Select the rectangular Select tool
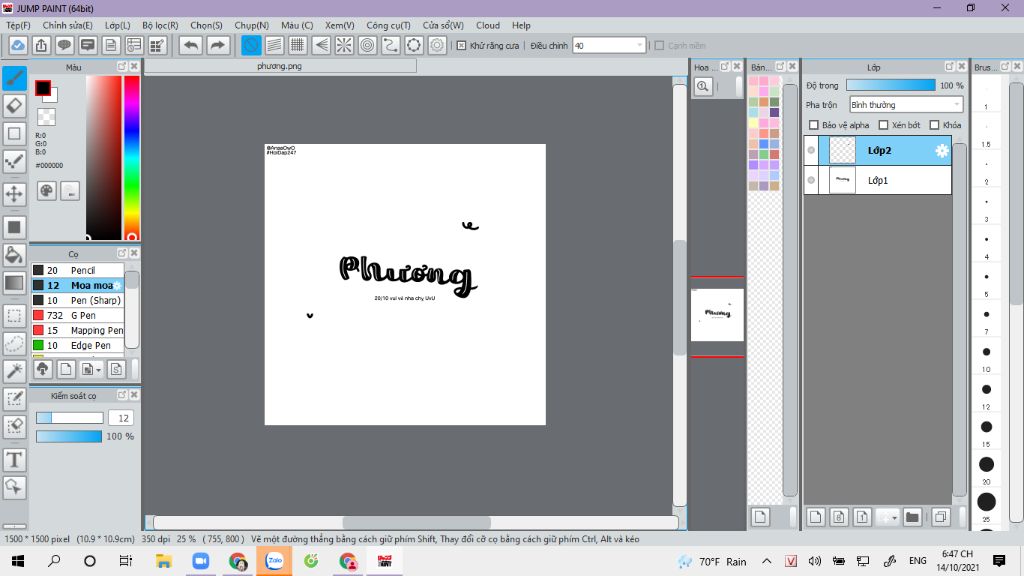 tap(14, 316)
